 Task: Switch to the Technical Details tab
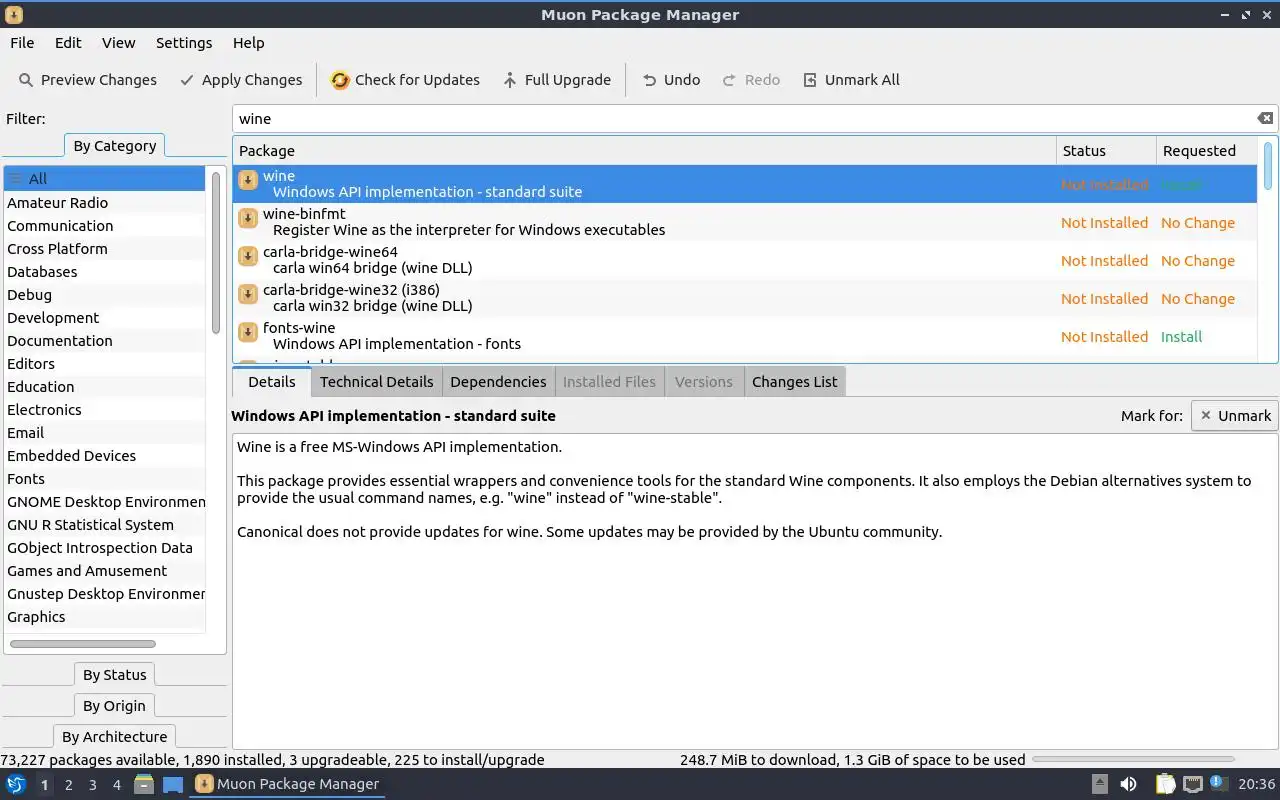click(376, 382)
